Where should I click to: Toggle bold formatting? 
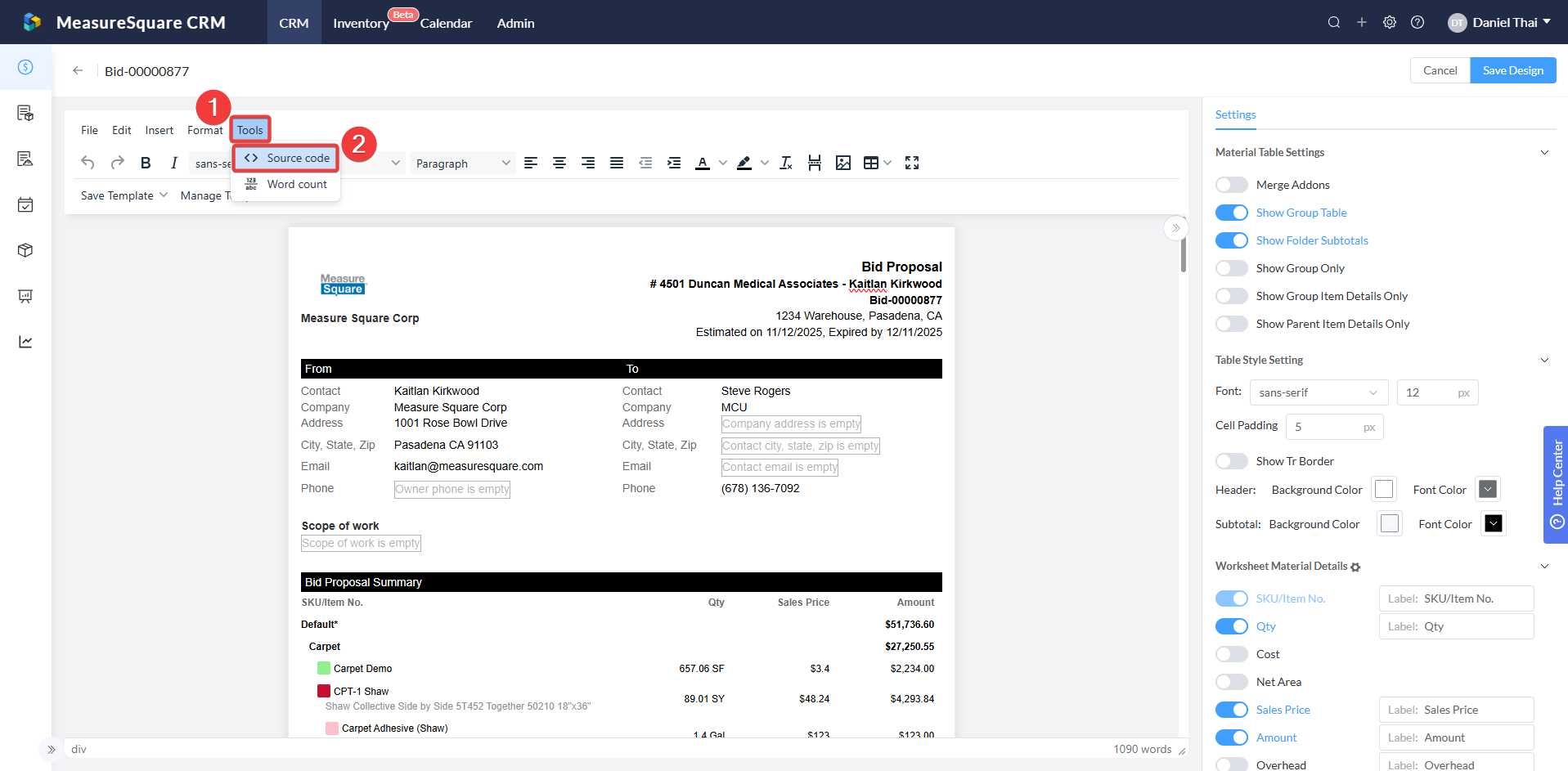pos(146,163)
